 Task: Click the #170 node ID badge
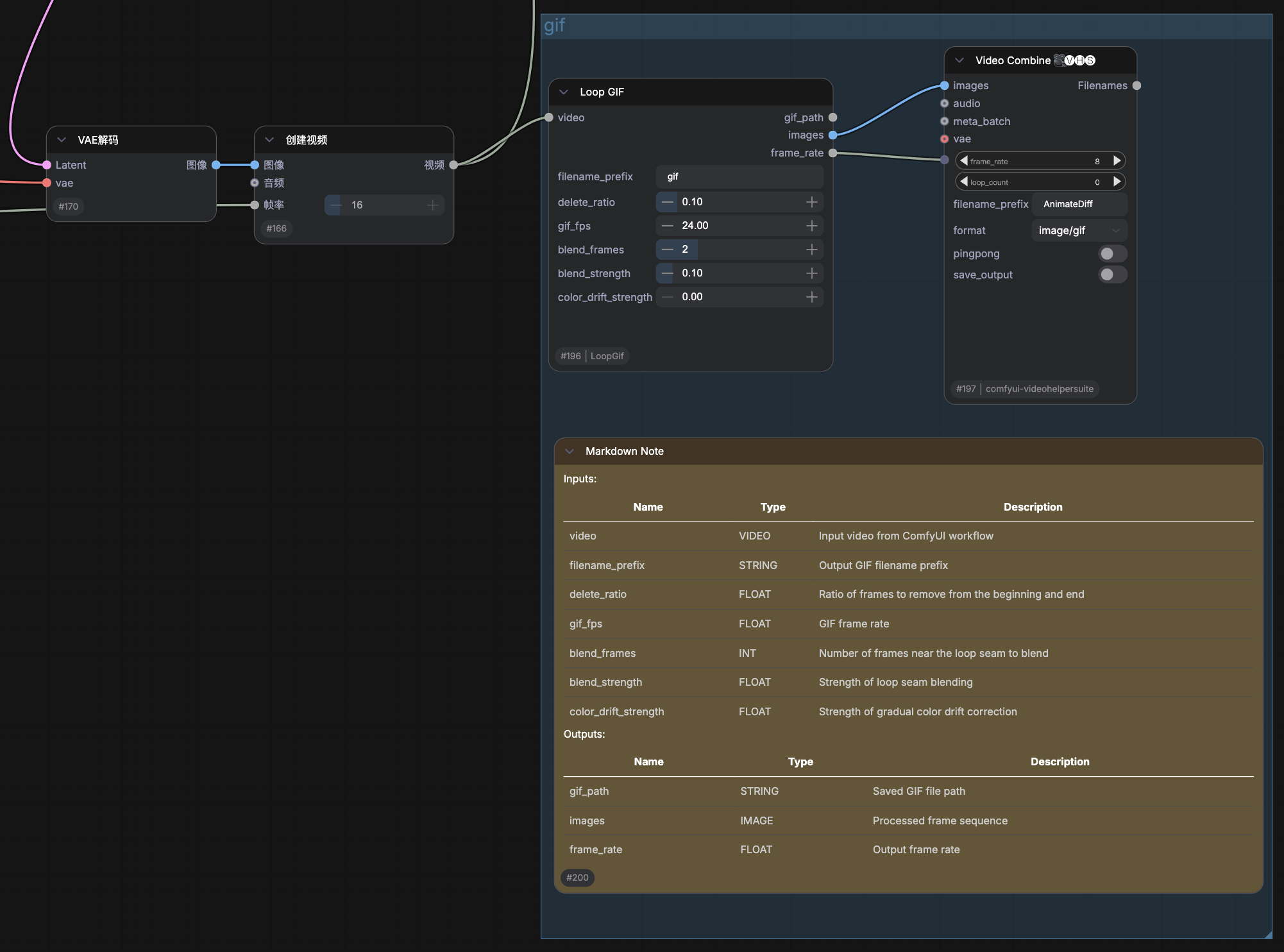[x=68, y=207]
